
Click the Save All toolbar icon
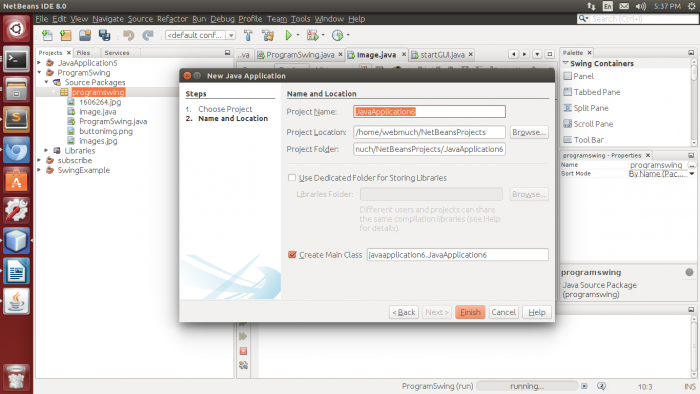point(104,35)
